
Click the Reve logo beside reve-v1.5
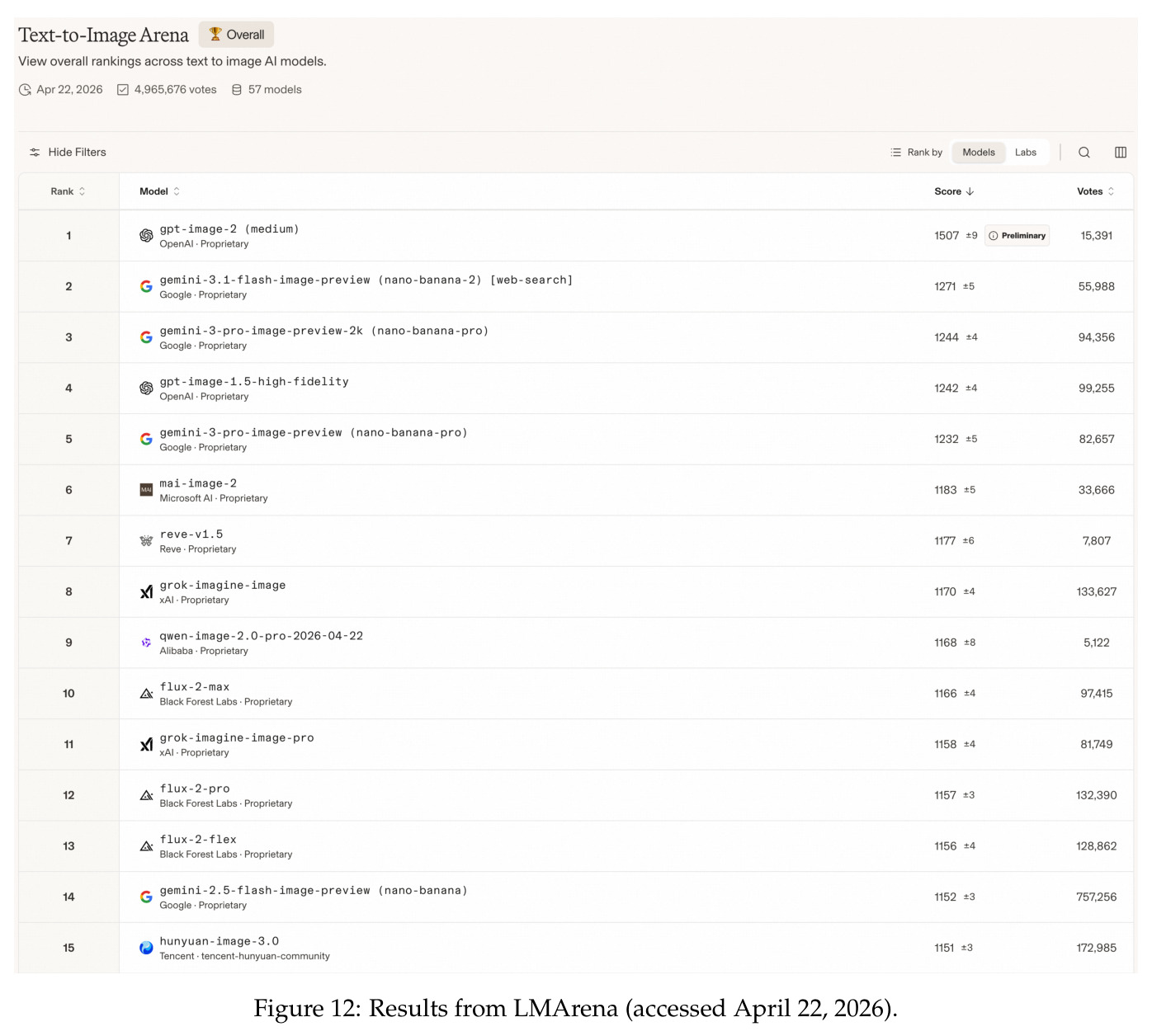(146, 541)
